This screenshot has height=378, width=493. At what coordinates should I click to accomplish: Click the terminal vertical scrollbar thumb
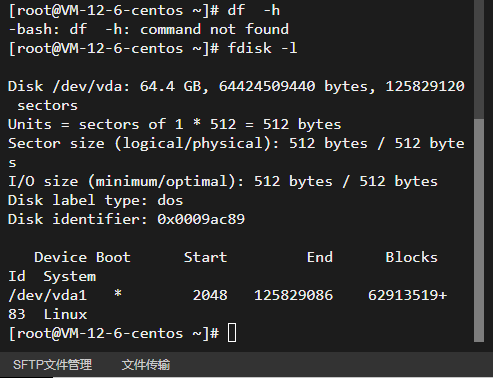pyautogui.click(x=479, y=230)
